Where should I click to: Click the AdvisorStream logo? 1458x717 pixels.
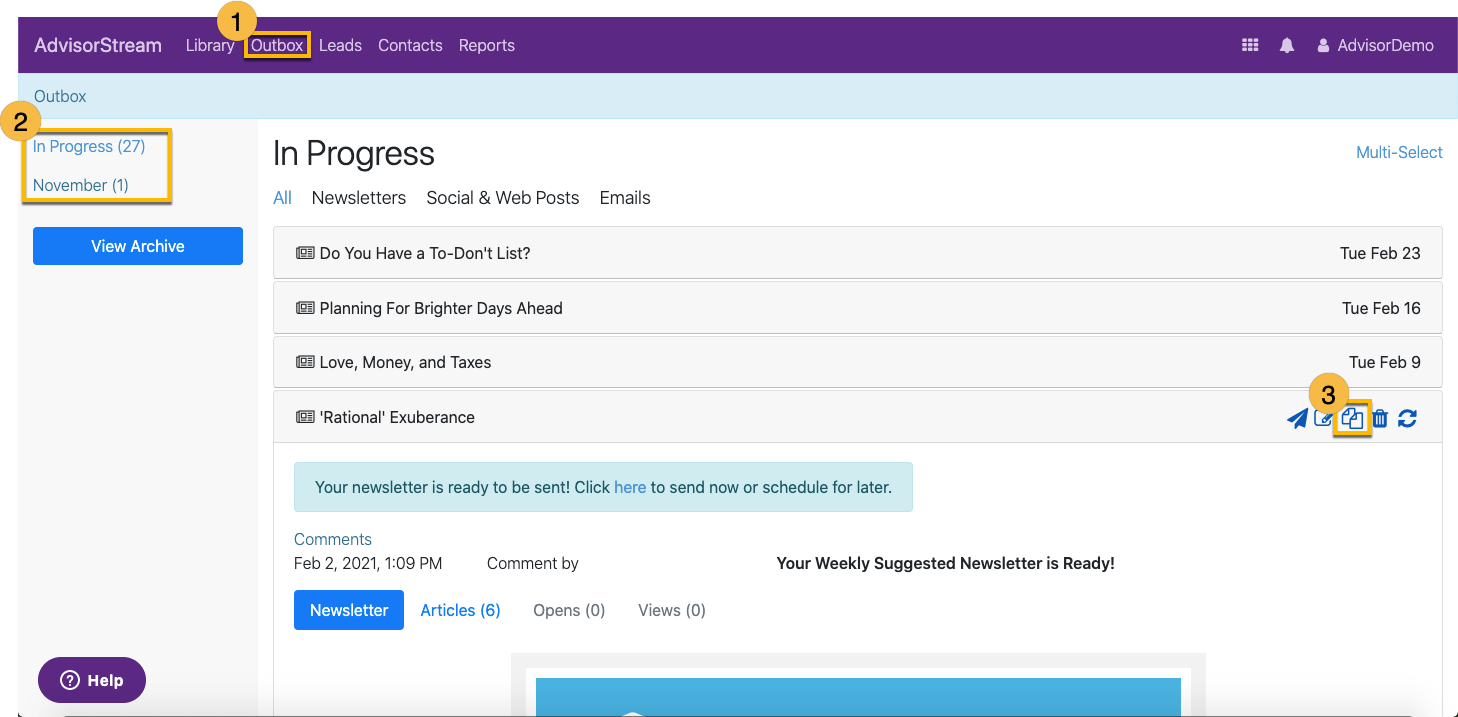98,45
